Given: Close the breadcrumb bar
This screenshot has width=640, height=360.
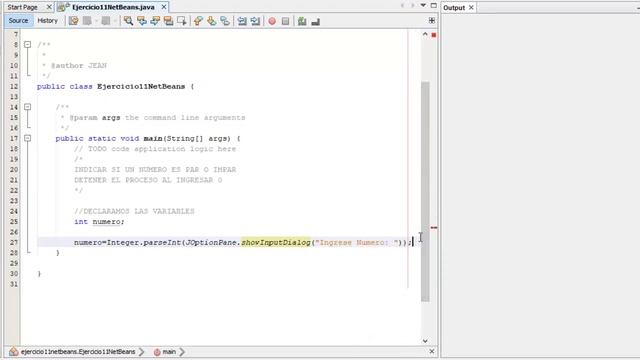Looking at the screenshot, I should [432, 351].
